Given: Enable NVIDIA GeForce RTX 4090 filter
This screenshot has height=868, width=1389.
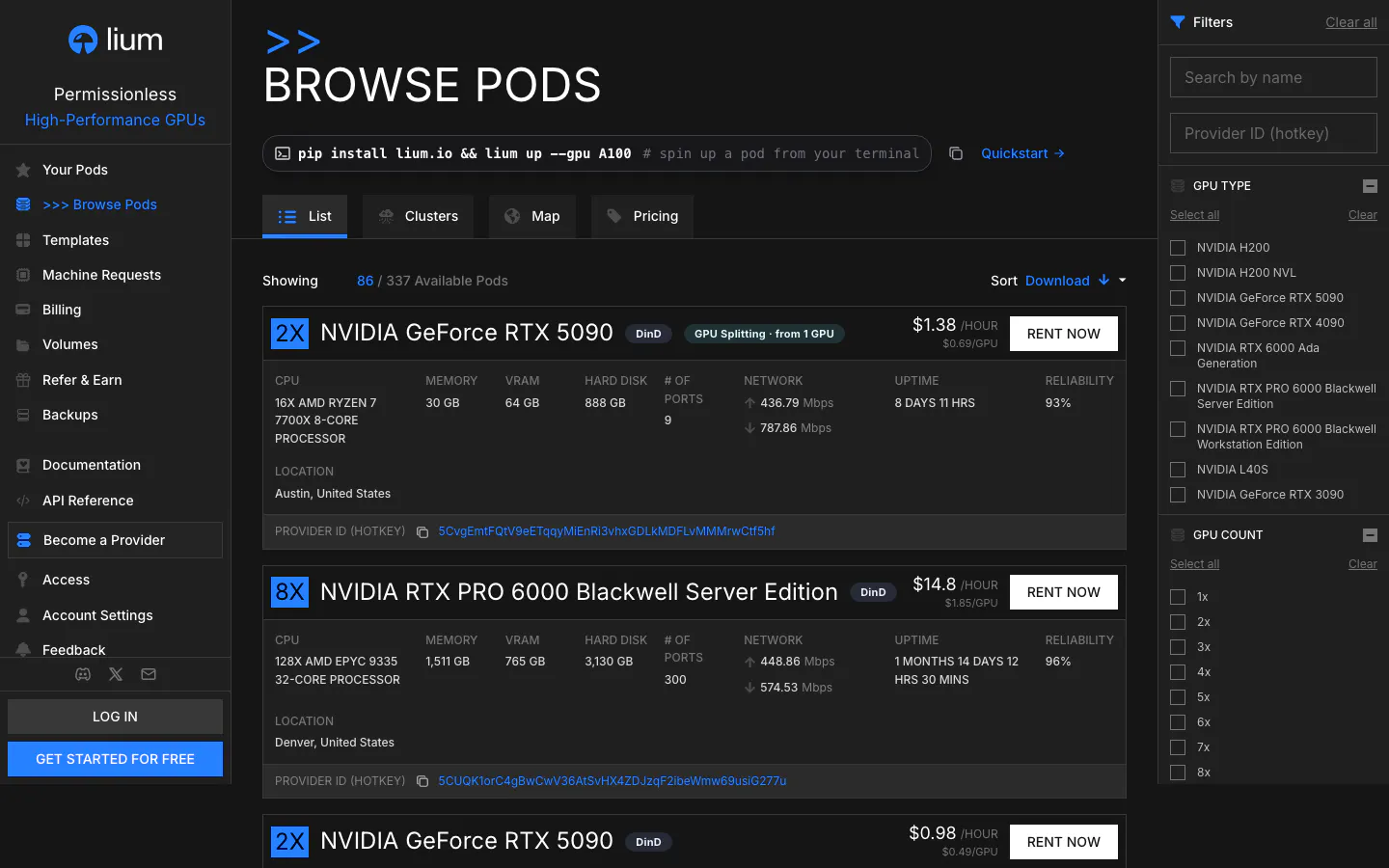Looking at the screenshot, I should (1178, 323).
